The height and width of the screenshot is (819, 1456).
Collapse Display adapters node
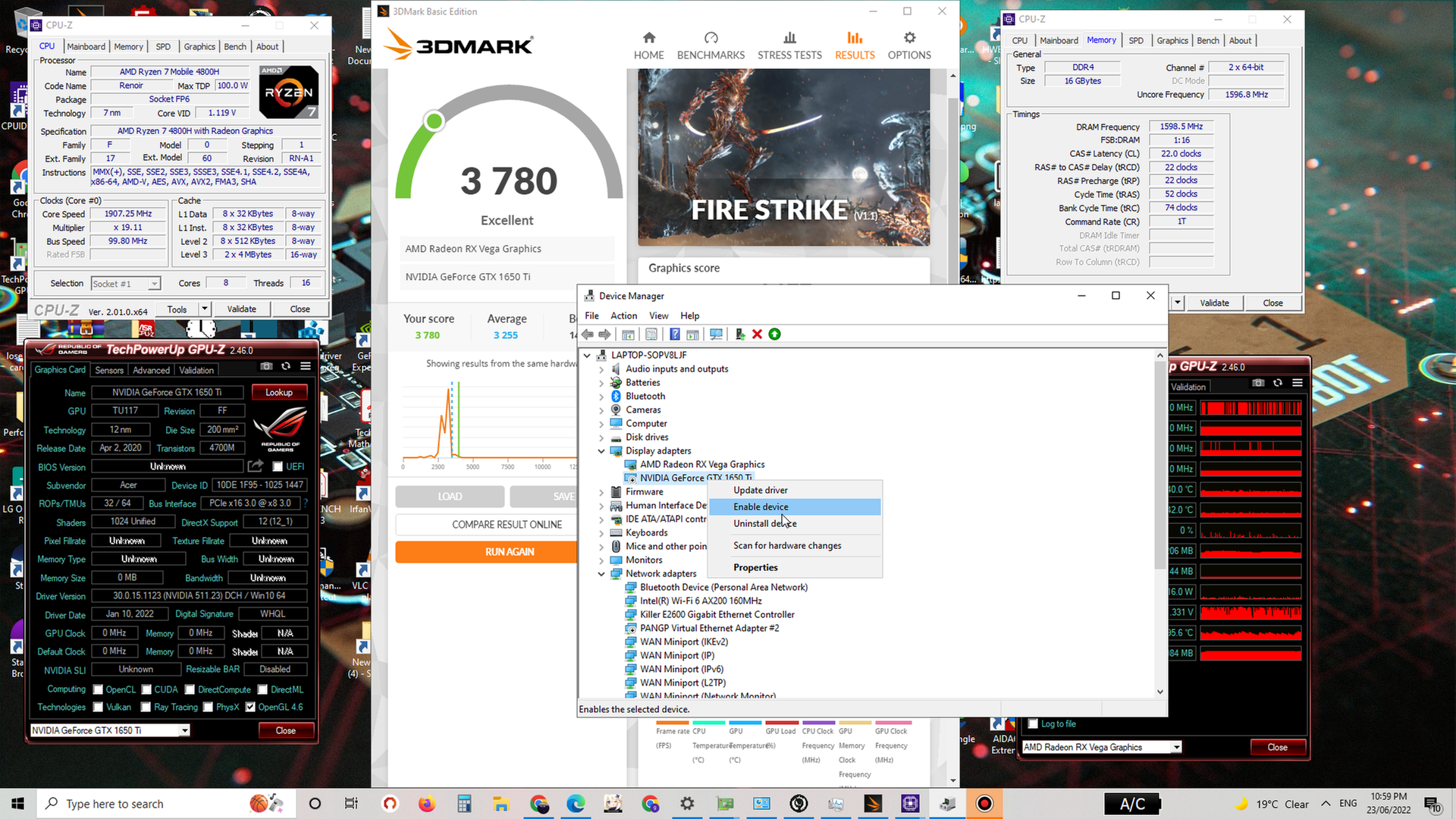pos(602,451)
